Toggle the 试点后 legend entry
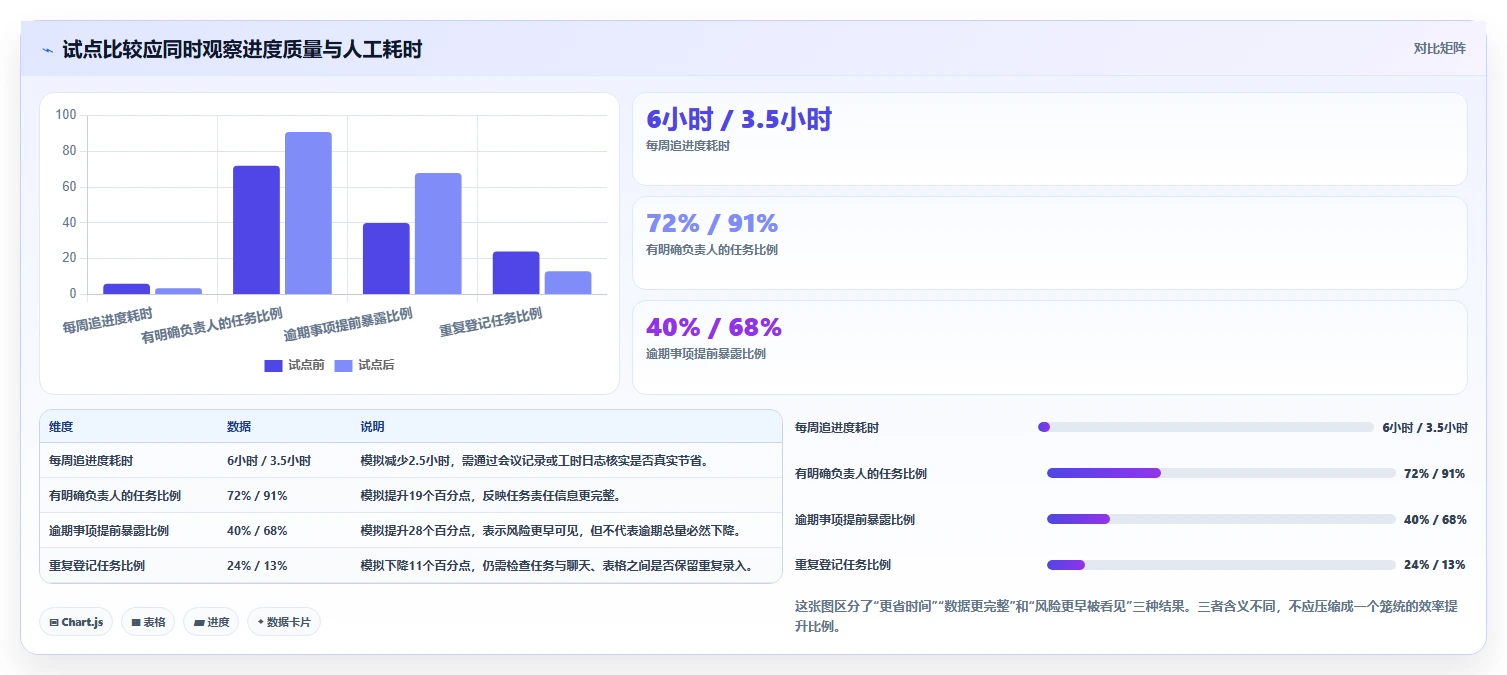1507x675 pixels. point(364,365)
